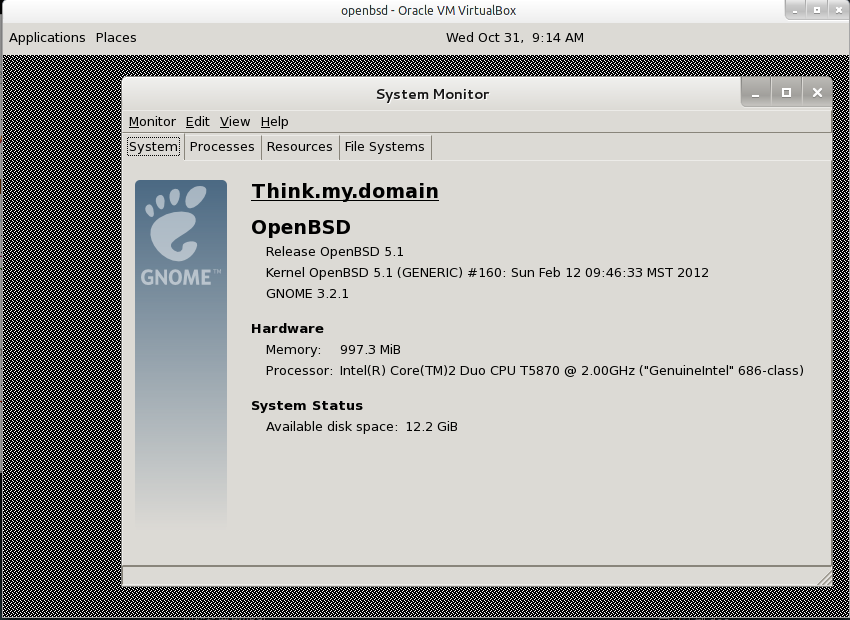Select the 12.2 GiB disk space value
The height and width of the screenshot is (620, 850).
[x=432, y=427]
